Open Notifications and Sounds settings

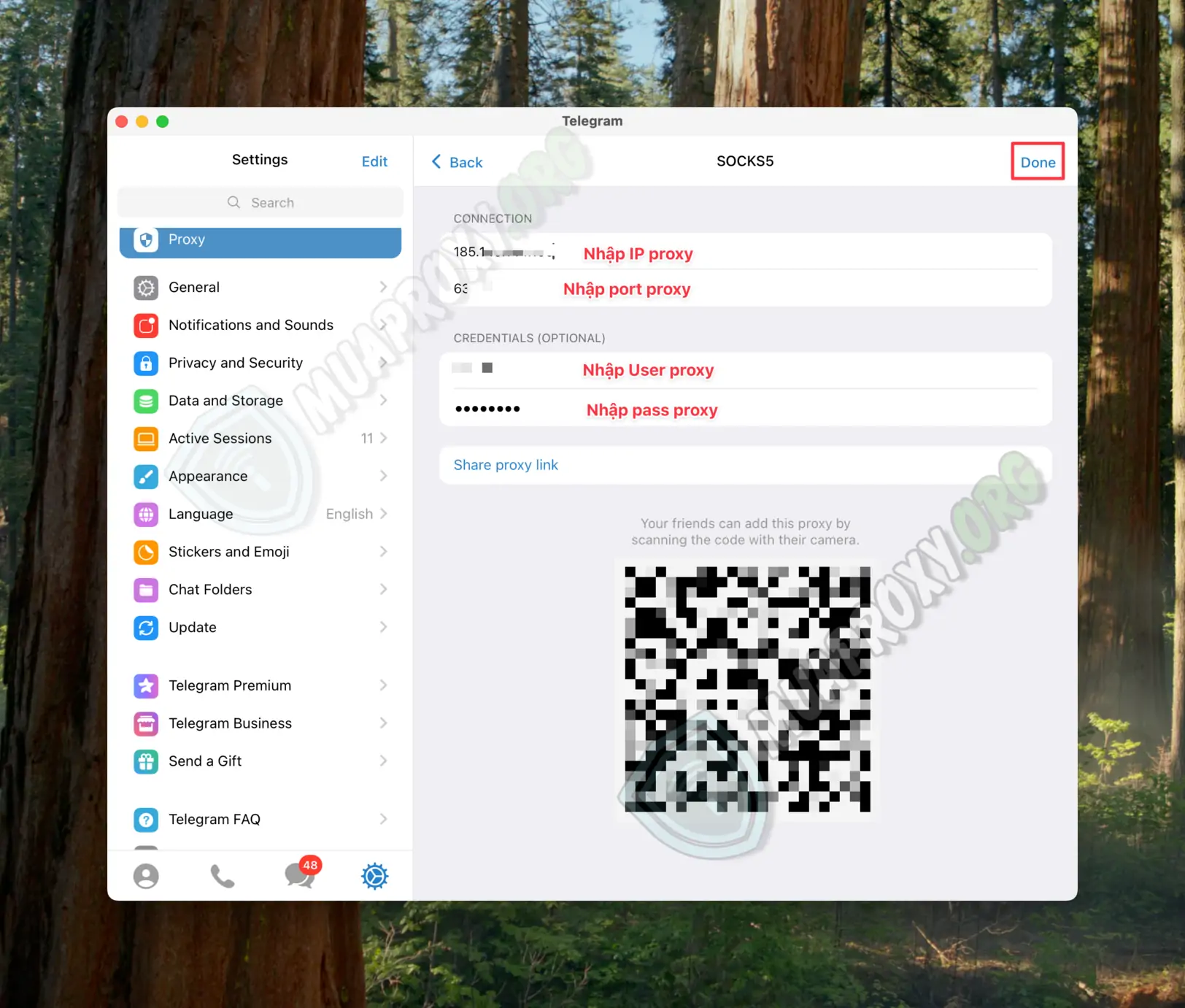260,326
